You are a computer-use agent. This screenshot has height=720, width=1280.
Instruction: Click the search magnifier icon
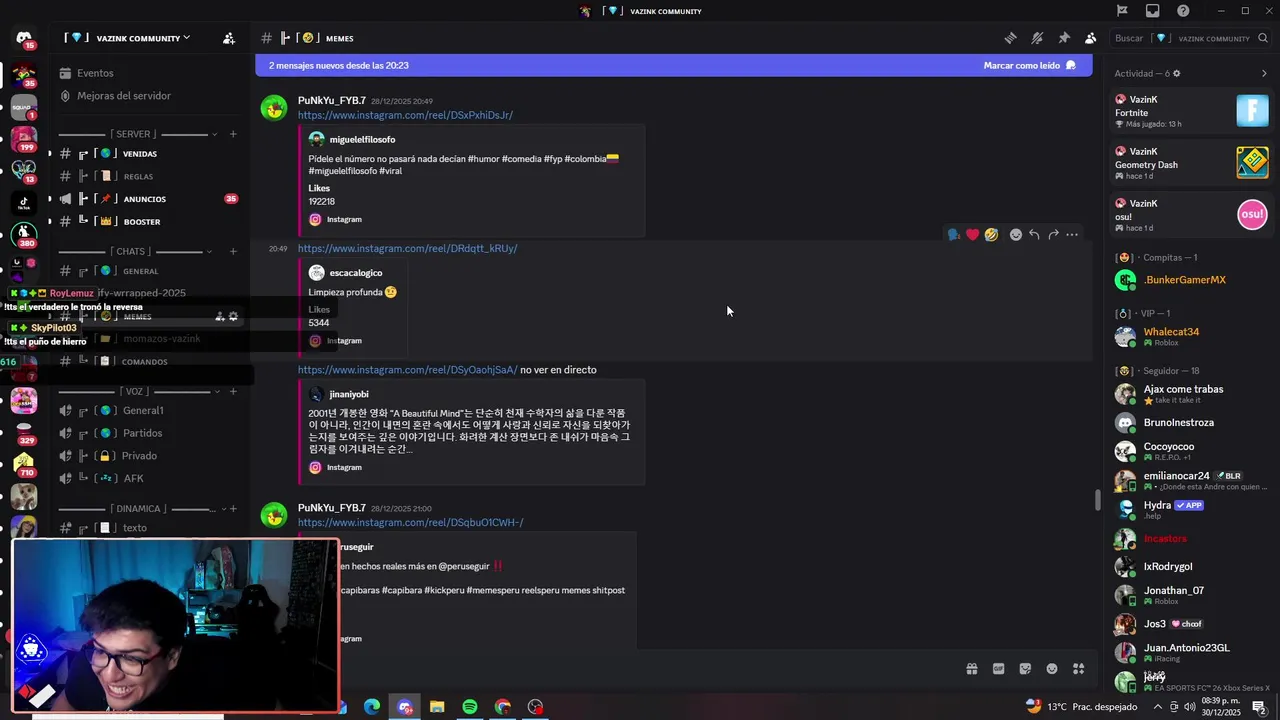pyautogui.click(x=1261, y=38)
